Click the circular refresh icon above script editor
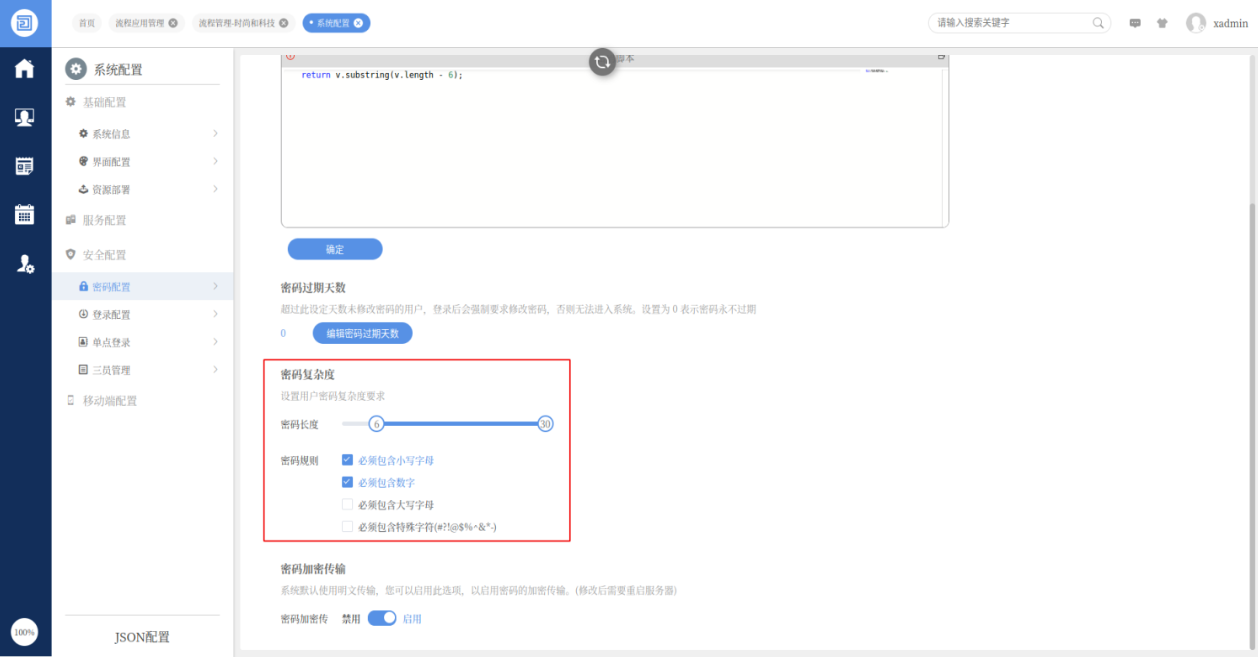This screenshot has width=1258, height=657. tap(602, 61)
